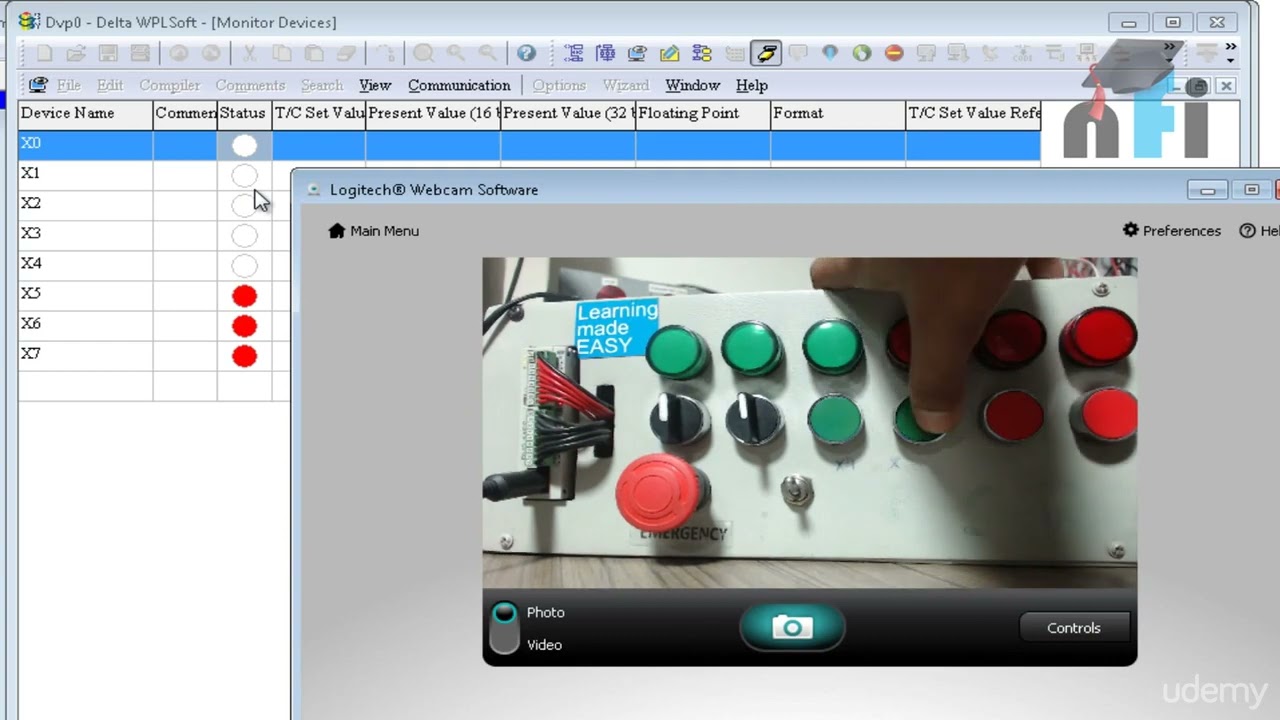
Task: Click the Logitech Webcam Software title icon
Action: 314,190
